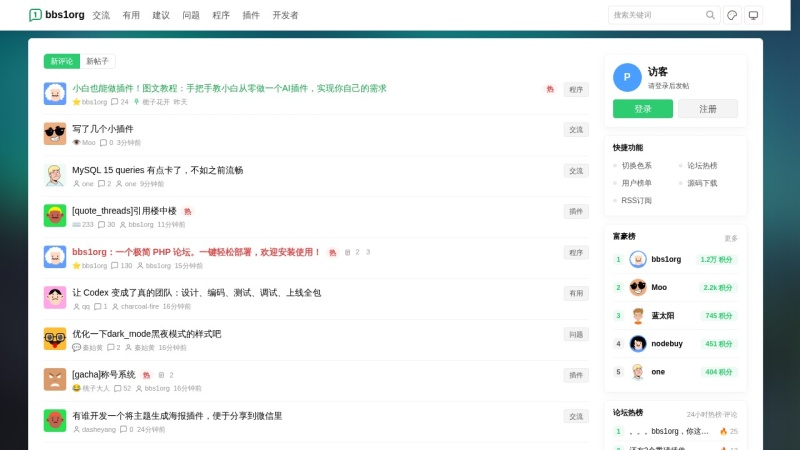
Task: Click 更多 in 富豪榜 panel
Action: pyautogui.click(x=731, y=238)
